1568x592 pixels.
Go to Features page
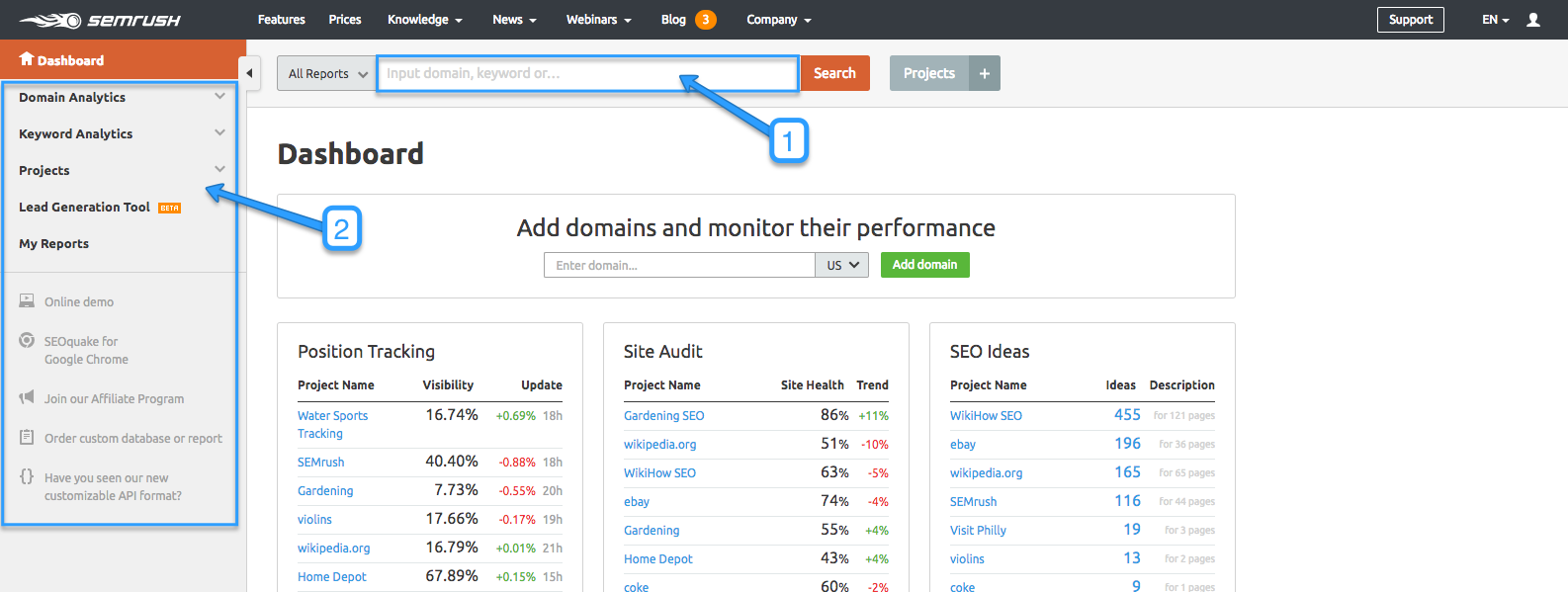pyautogui.click(x=282, y=20)
